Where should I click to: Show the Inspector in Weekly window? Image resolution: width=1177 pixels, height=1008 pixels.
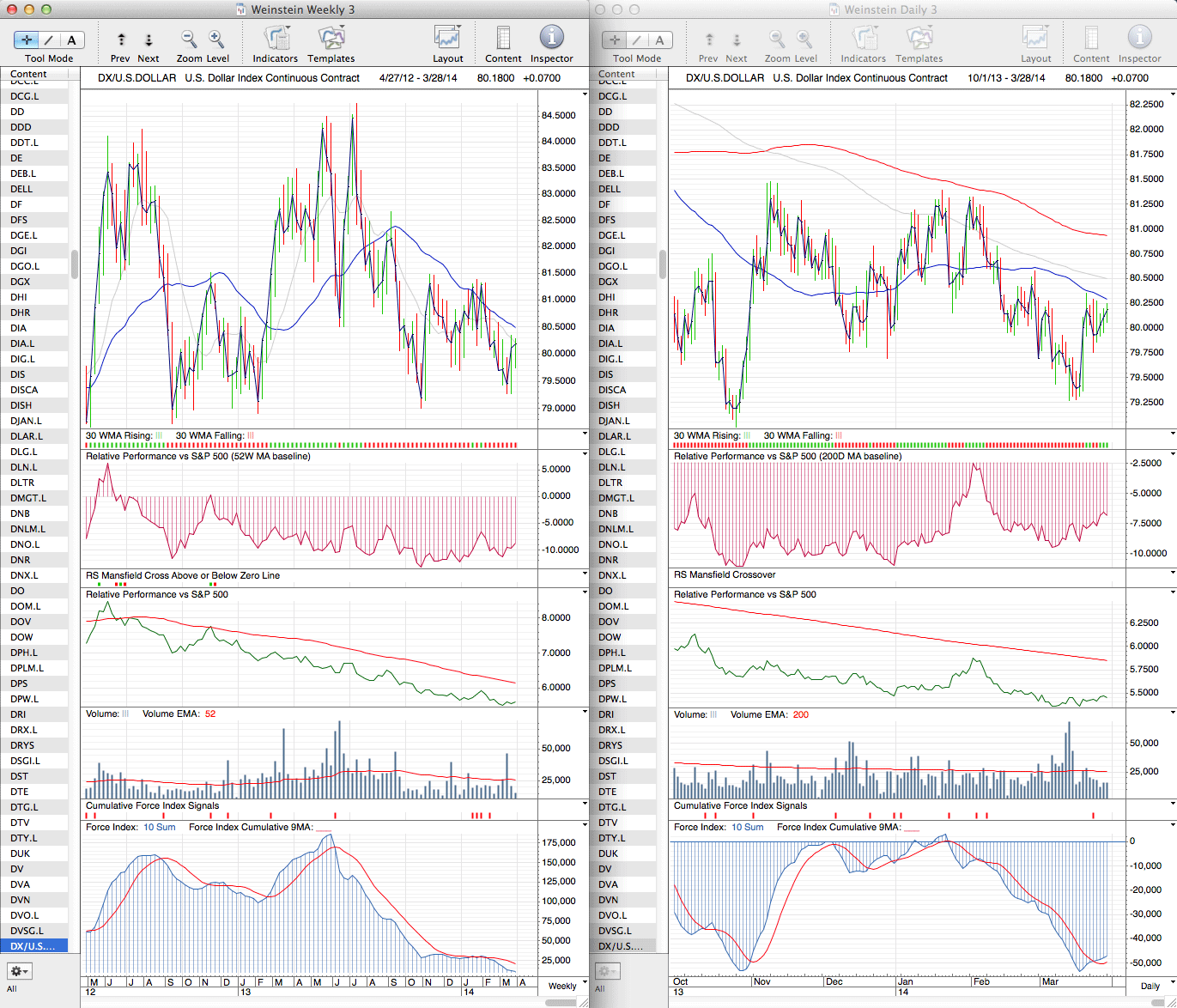551,38
